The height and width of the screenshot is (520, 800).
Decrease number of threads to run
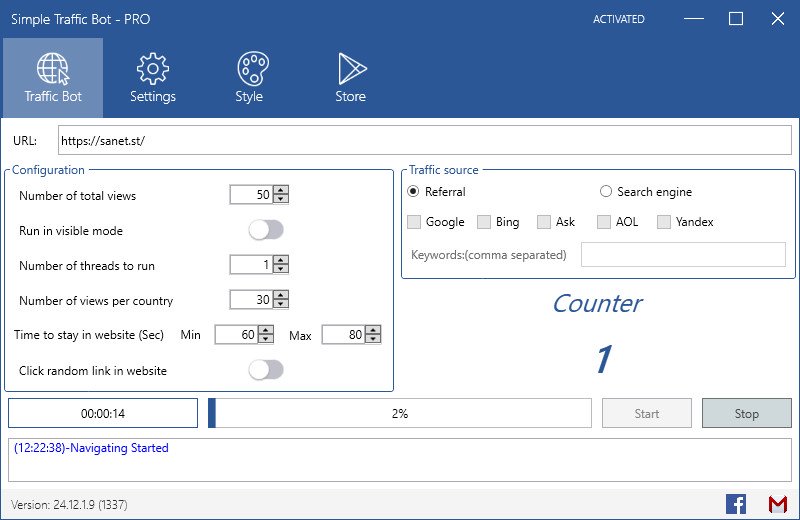tap(281, 269)
